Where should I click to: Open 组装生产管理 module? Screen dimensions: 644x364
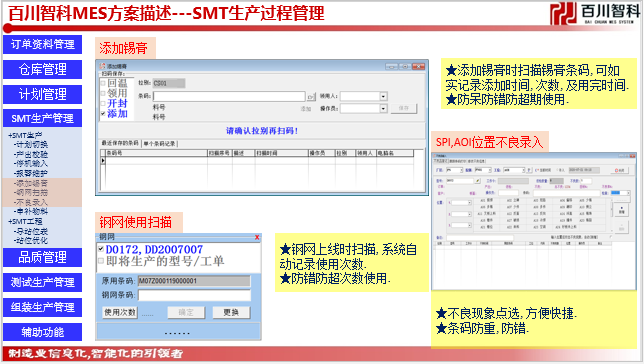point(42,307)
